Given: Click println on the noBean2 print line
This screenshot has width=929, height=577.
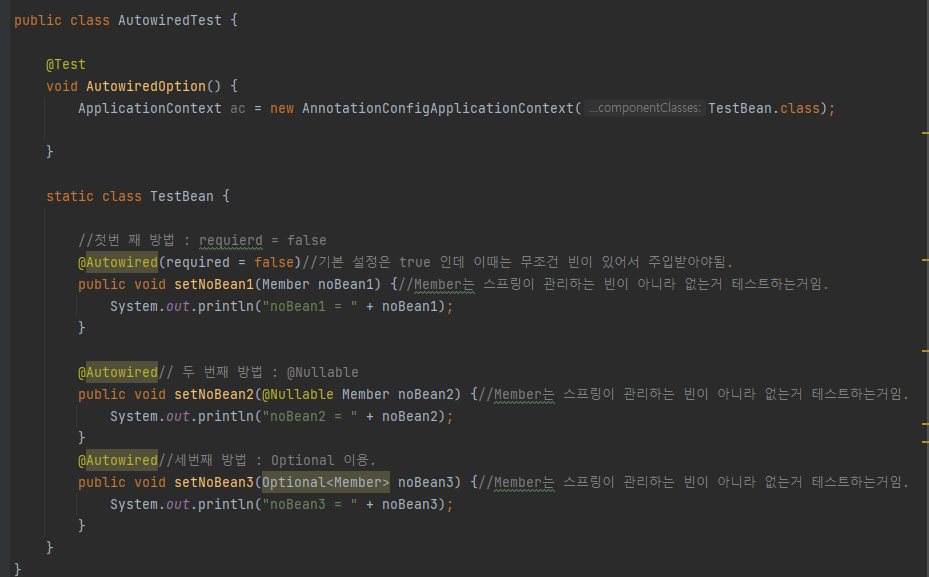Looking at the screenshot, I should [226, 416].
